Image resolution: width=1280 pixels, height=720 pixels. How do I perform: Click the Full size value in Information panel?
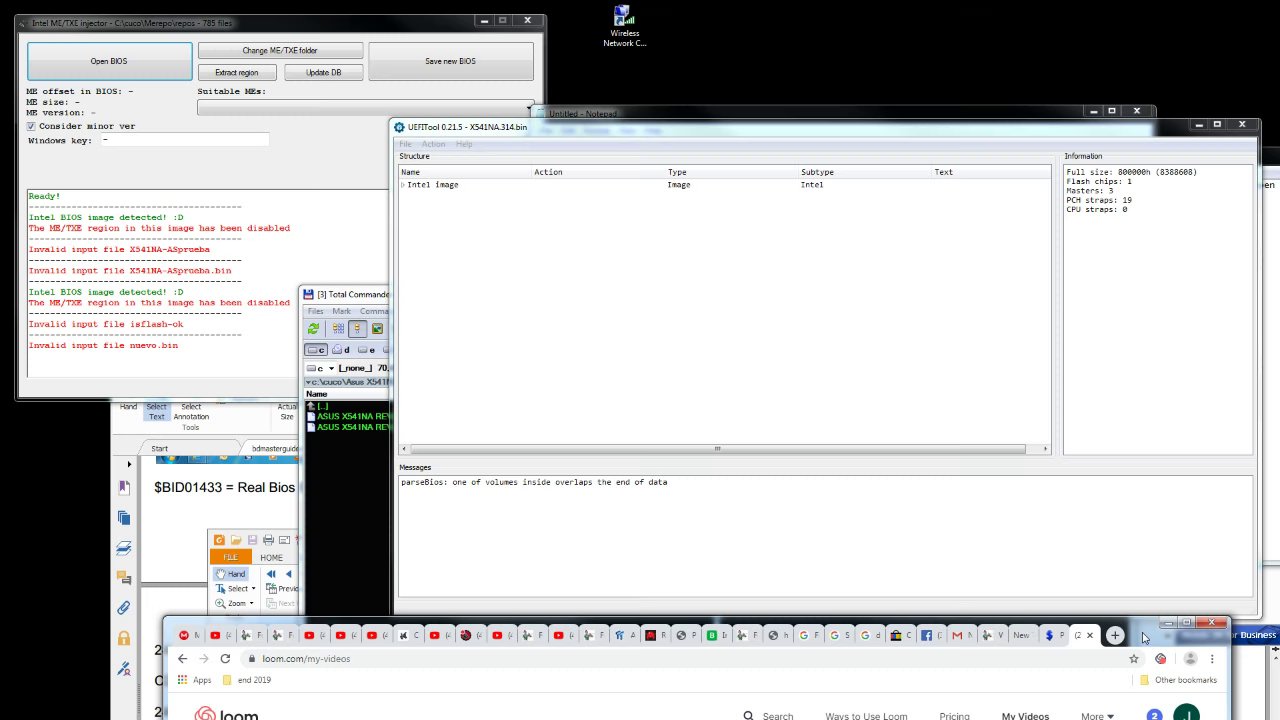(1131, 172)
